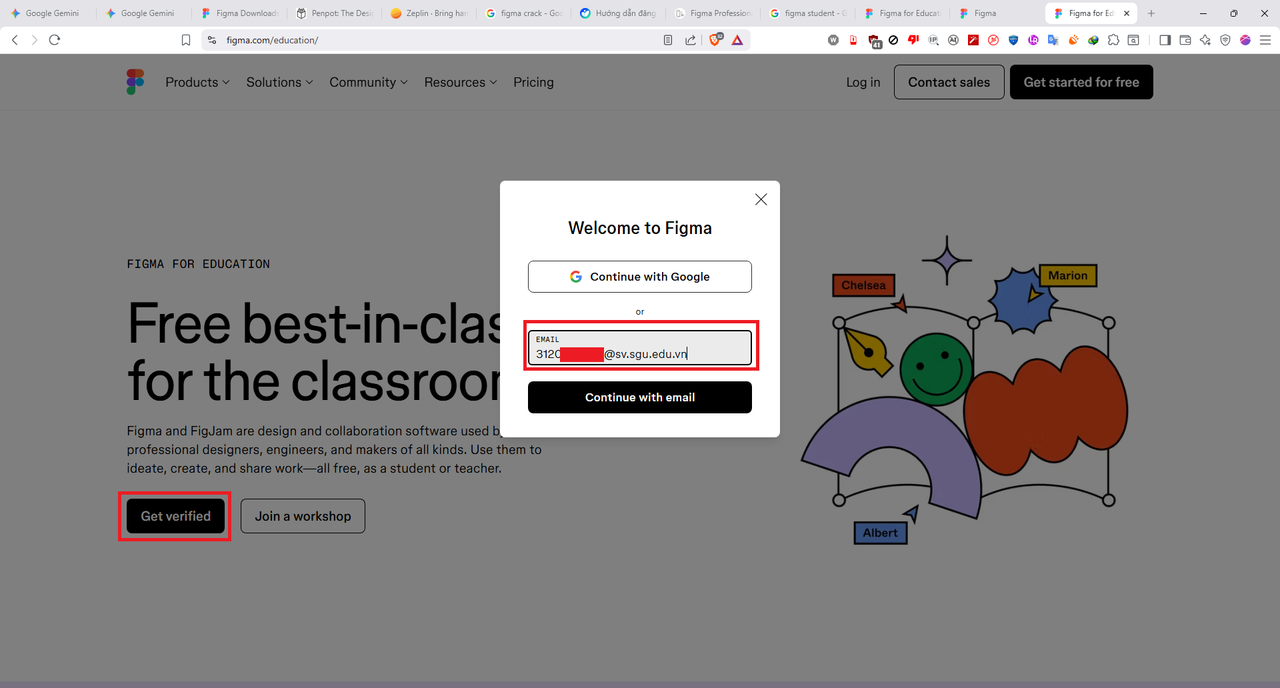Image resolution: width=1280 pixels, height=688 pixels.
Task: Click Continue with email button
Action: click(x=640, y=397)
